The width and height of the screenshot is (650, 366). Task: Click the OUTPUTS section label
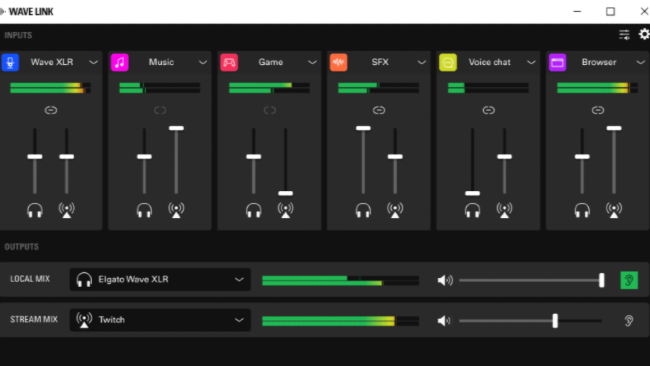22,247
